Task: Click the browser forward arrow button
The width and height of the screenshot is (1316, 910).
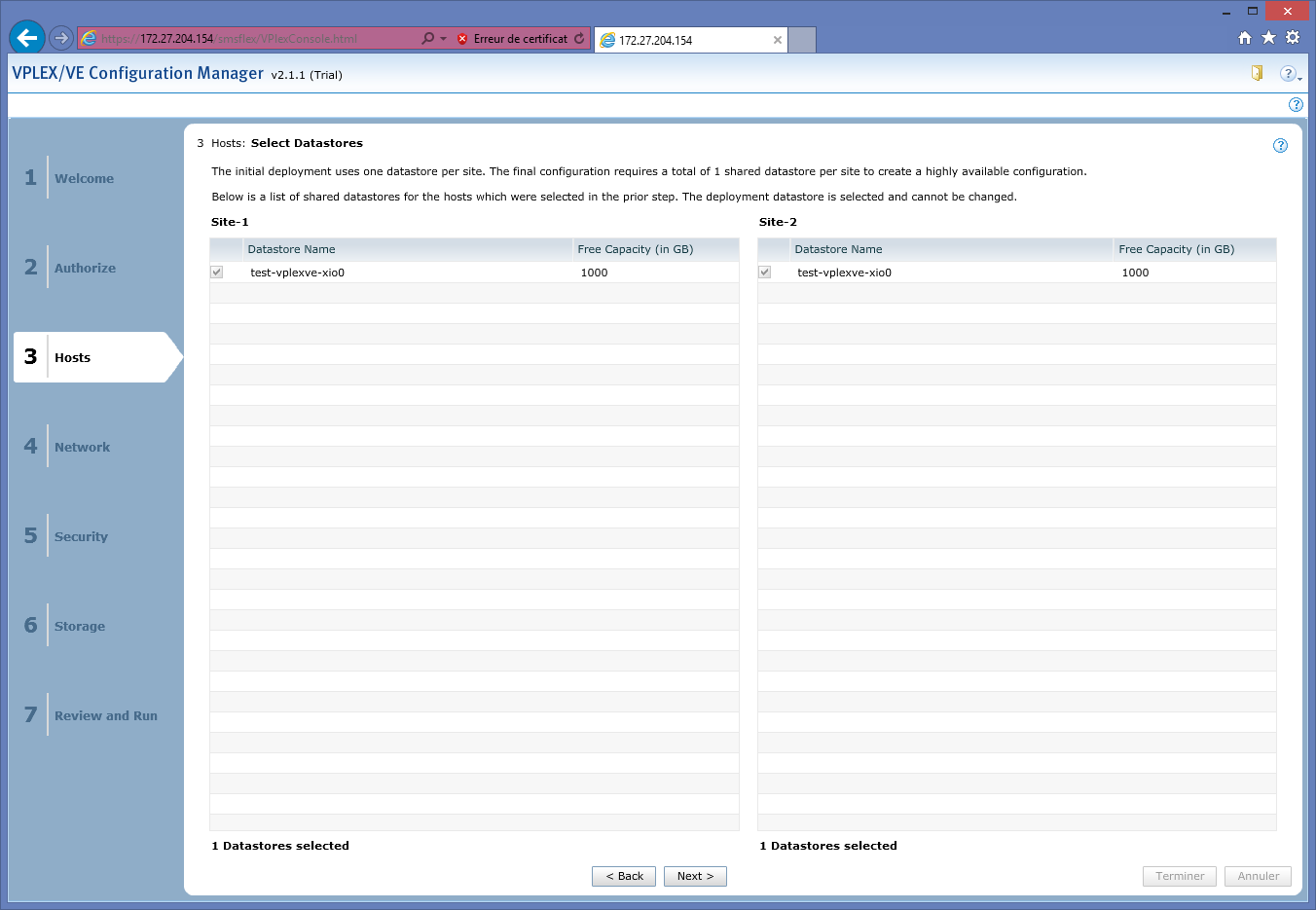Action: click(x=61, y=38)
